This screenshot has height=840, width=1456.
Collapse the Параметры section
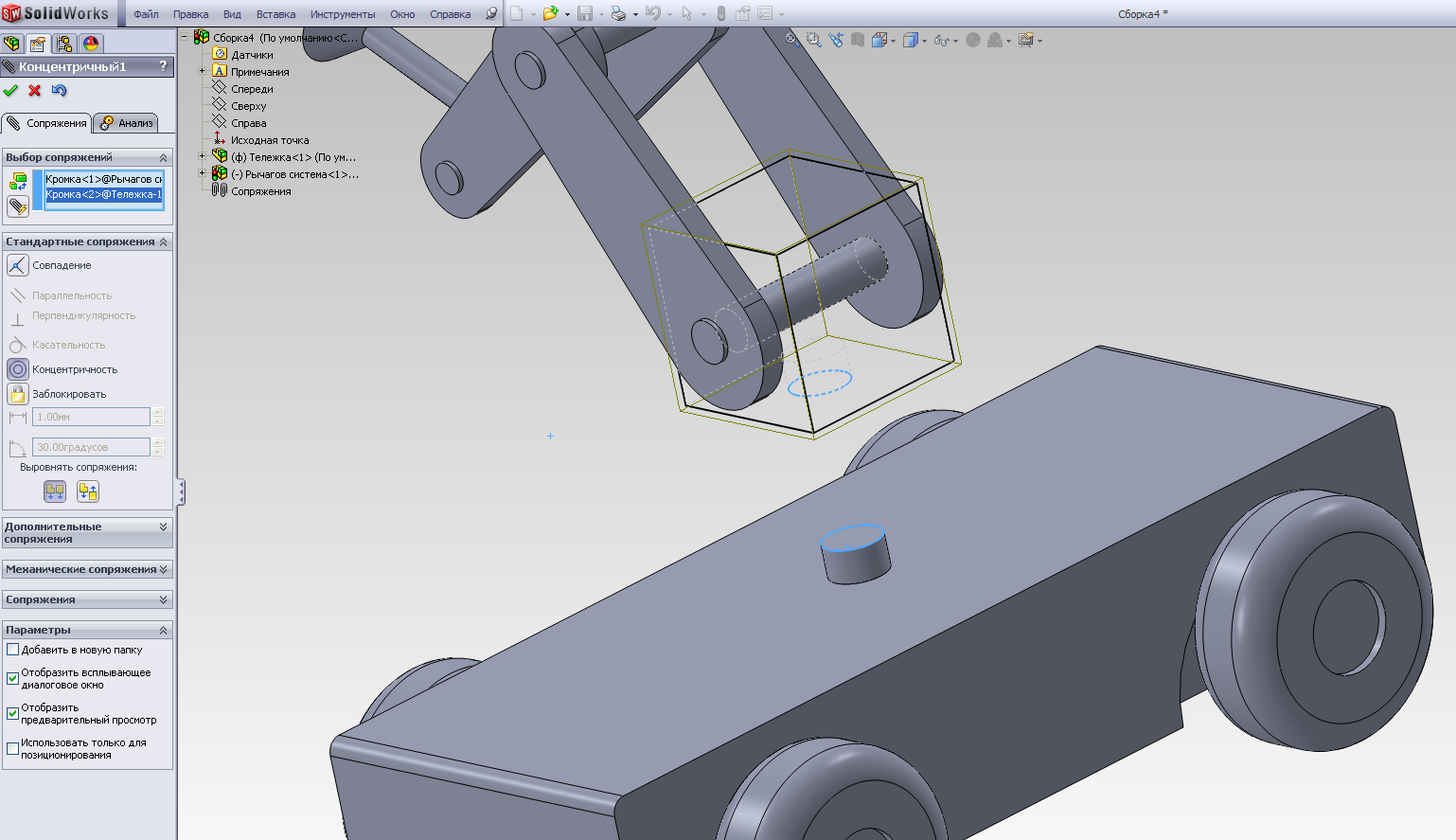pyautogui.click(x=163, y=630)
